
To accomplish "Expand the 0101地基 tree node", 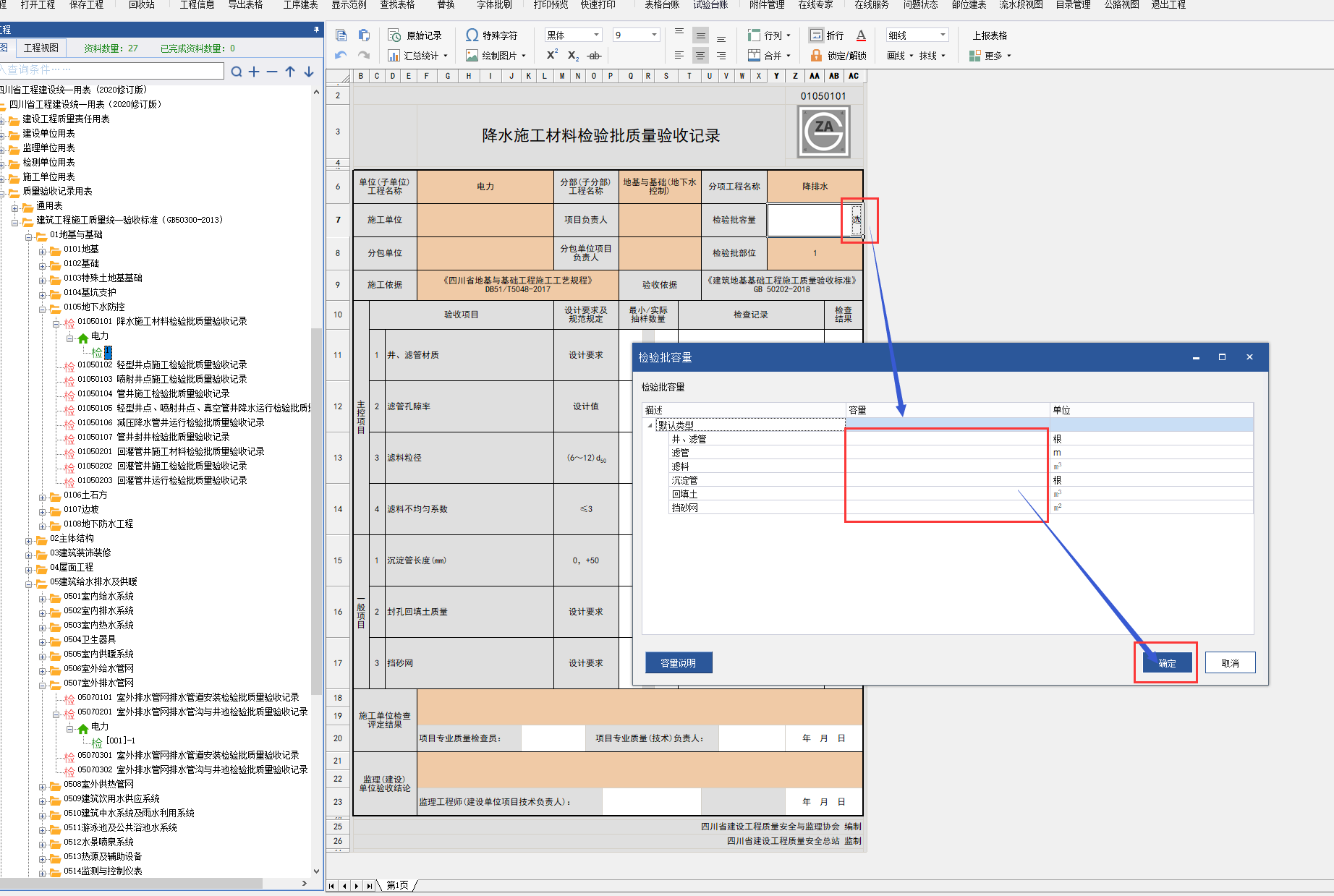I will tap(42, 252).
